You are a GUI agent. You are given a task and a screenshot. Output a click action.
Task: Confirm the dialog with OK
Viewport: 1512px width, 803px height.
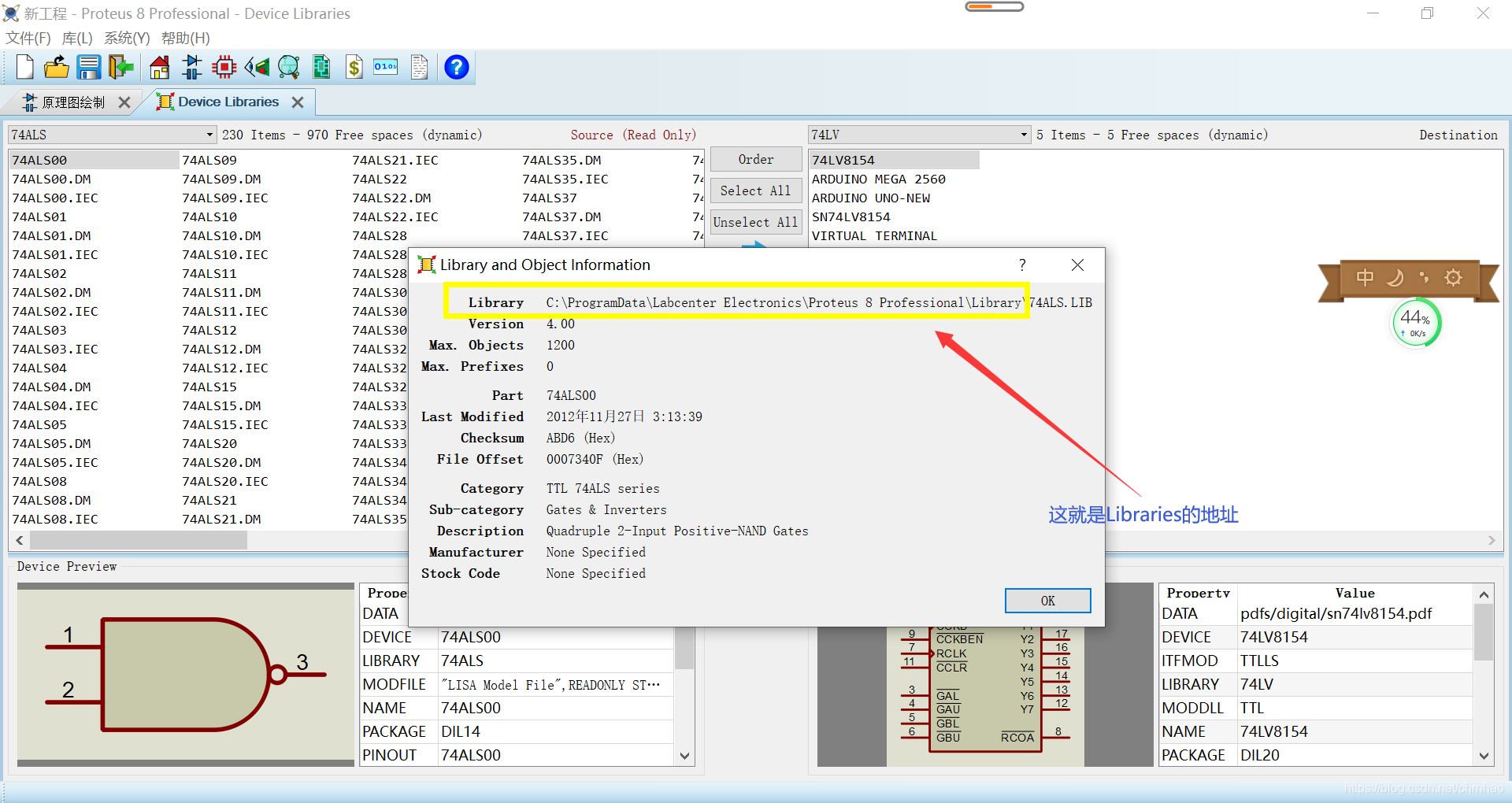pyautogui.click(x=1048, y=601)
